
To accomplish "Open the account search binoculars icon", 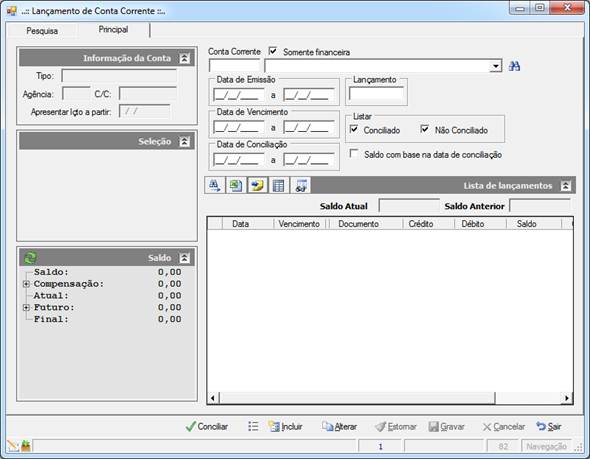I will [514, 66].
